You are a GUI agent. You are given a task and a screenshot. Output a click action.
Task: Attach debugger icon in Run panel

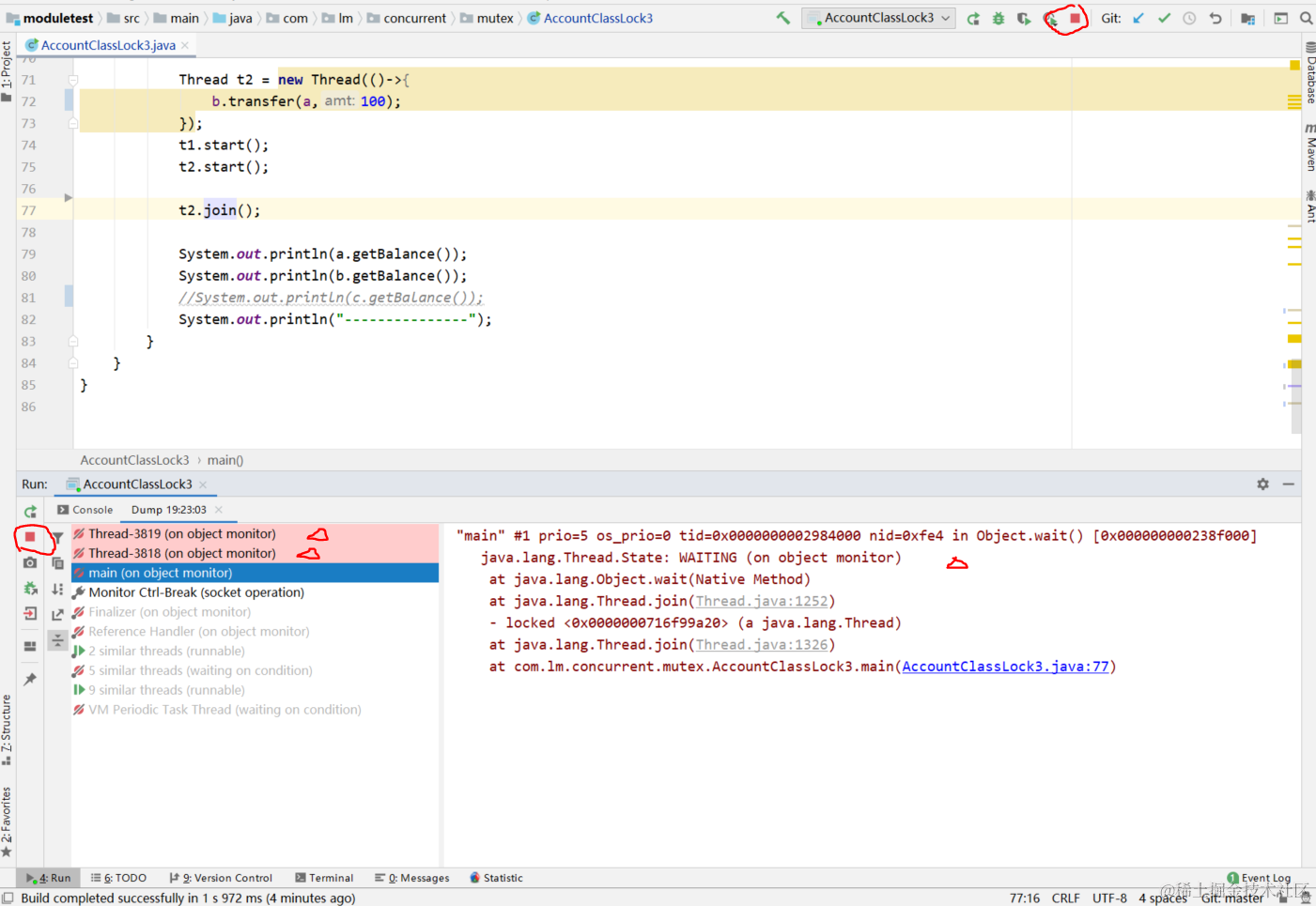pyautogui.click(x=30, y=589)
